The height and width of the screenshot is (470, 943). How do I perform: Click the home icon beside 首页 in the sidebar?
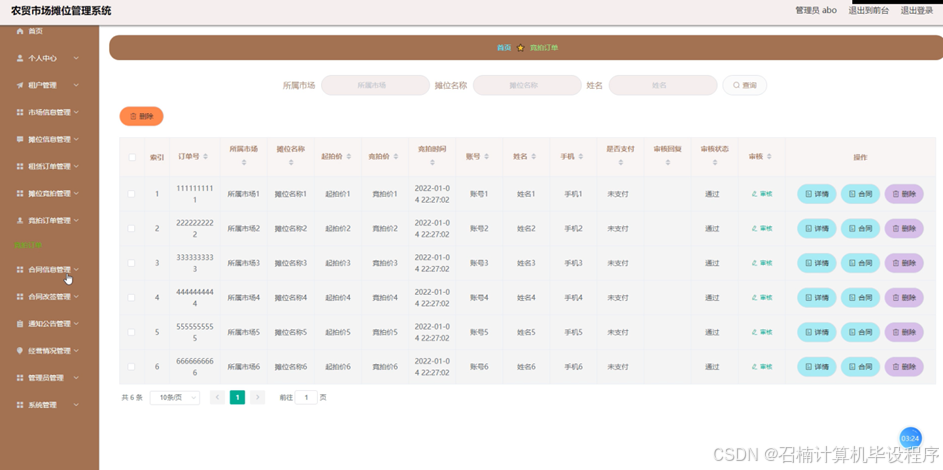click(20, 31)
